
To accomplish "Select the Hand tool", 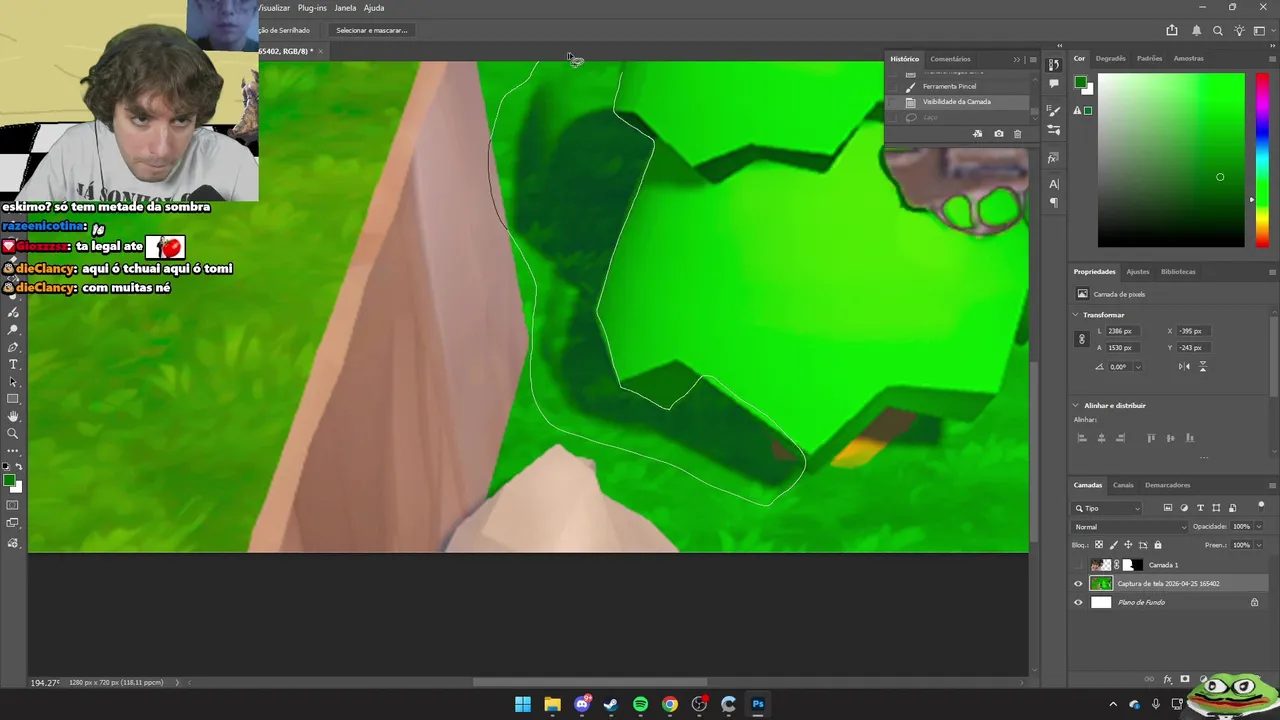I will click(13, 416).
